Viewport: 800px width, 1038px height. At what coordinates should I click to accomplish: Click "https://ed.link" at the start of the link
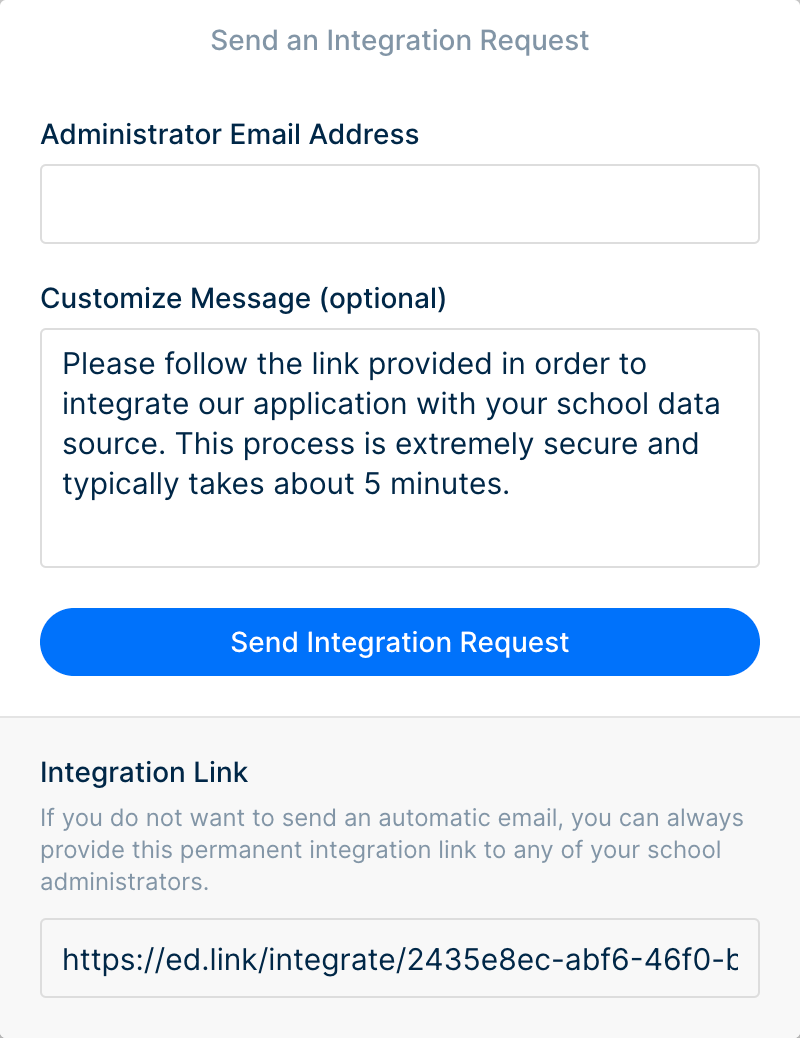(163, 959)
